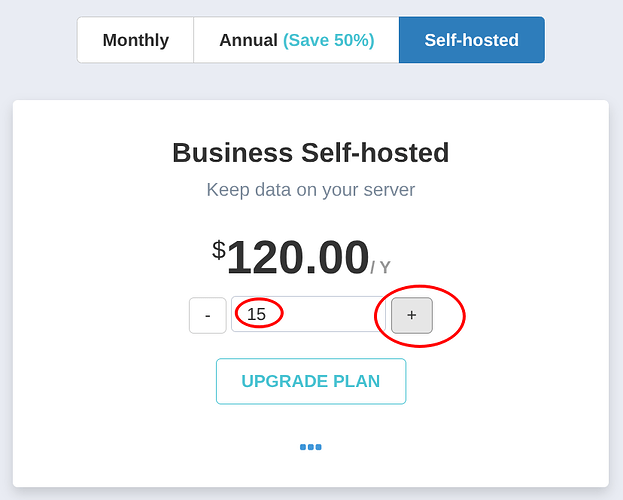Click the middle dot of the loading indicator
This screenshot has width=623, height=500.
click(x=311, y=447)
